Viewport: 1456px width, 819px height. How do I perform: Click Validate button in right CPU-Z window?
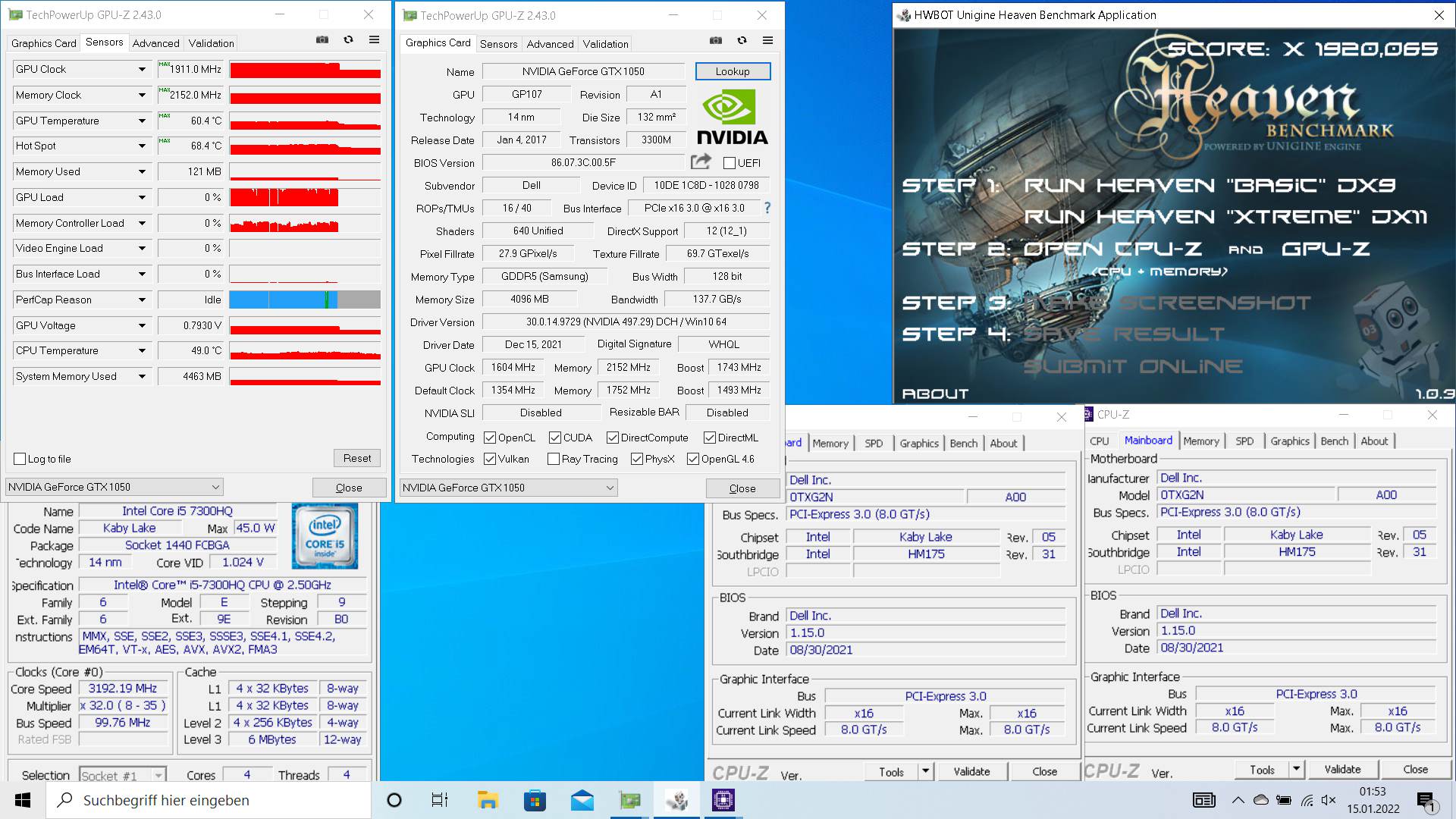[x=1342, y=769]
